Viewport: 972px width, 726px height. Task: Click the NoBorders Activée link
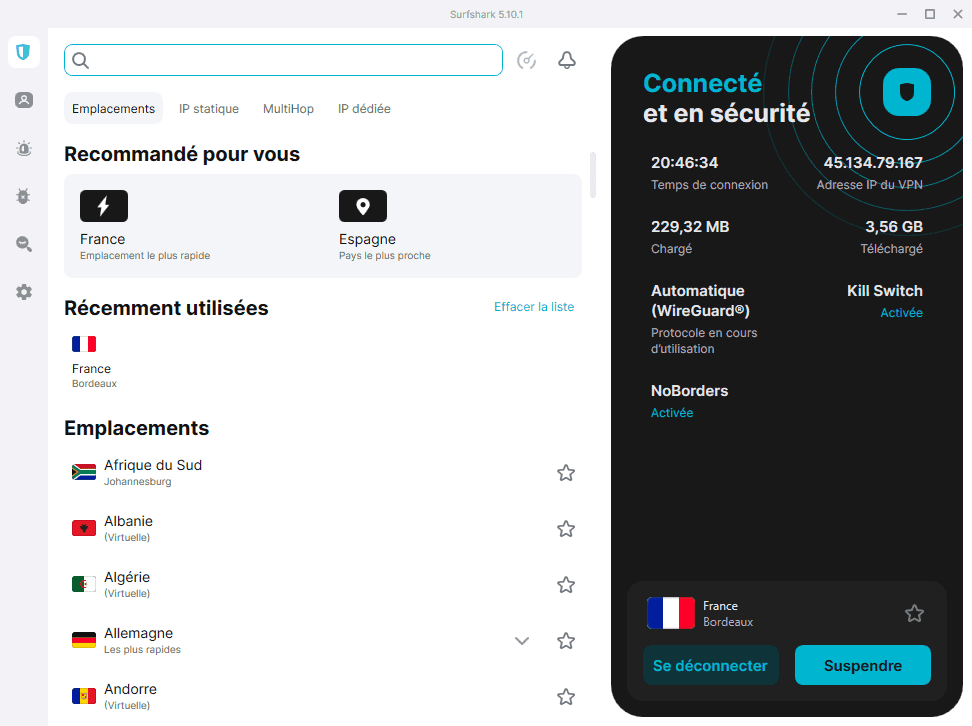click(672, 412)
